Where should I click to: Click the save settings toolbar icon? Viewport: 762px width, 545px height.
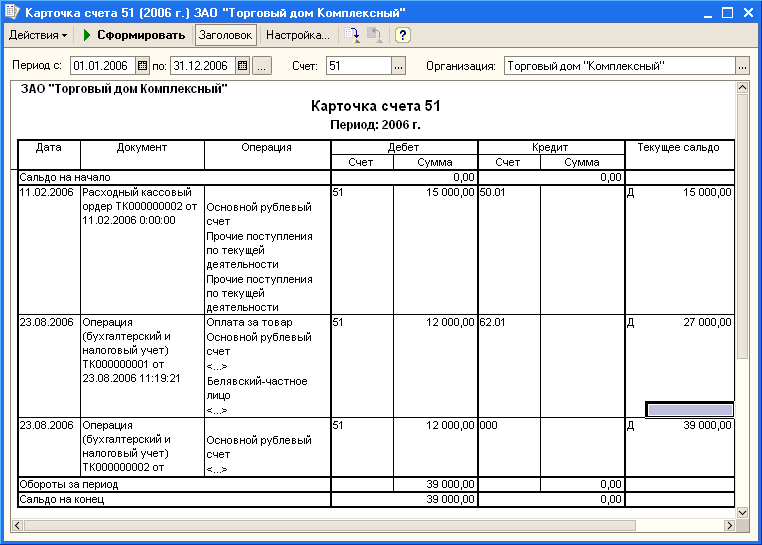[x=352, y=35]
